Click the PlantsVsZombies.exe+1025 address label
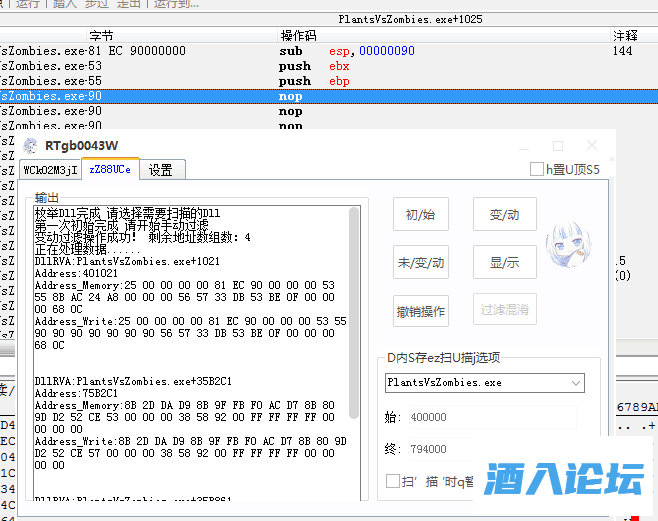The image size is (658, 521). coord(410,19)
